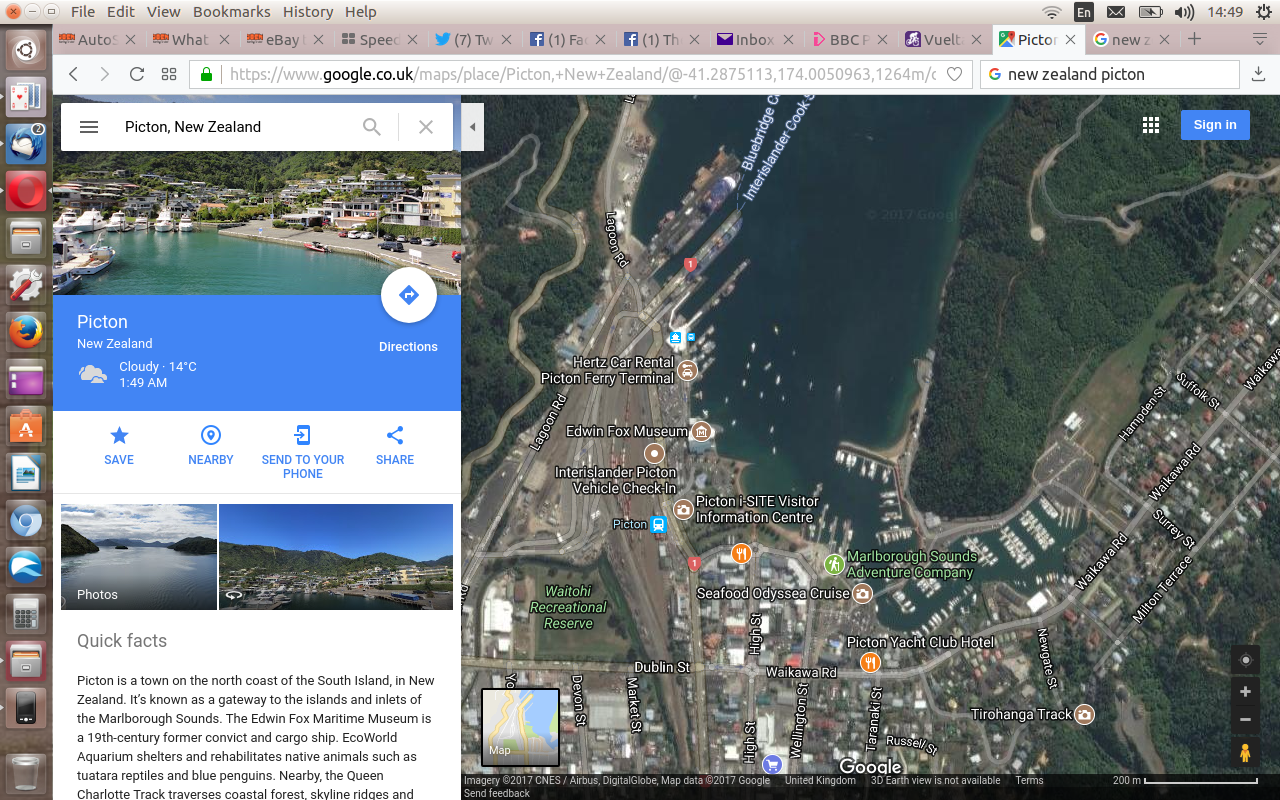Pick up the Street View pegman
The image size is (1280, 800).
point(1245,753)
